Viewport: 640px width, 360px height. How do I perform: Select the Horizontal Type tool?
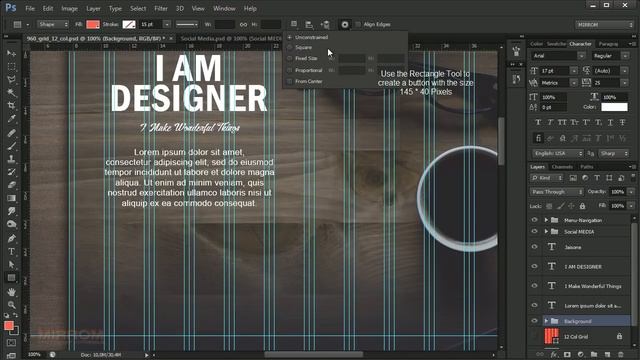[11, 251]
